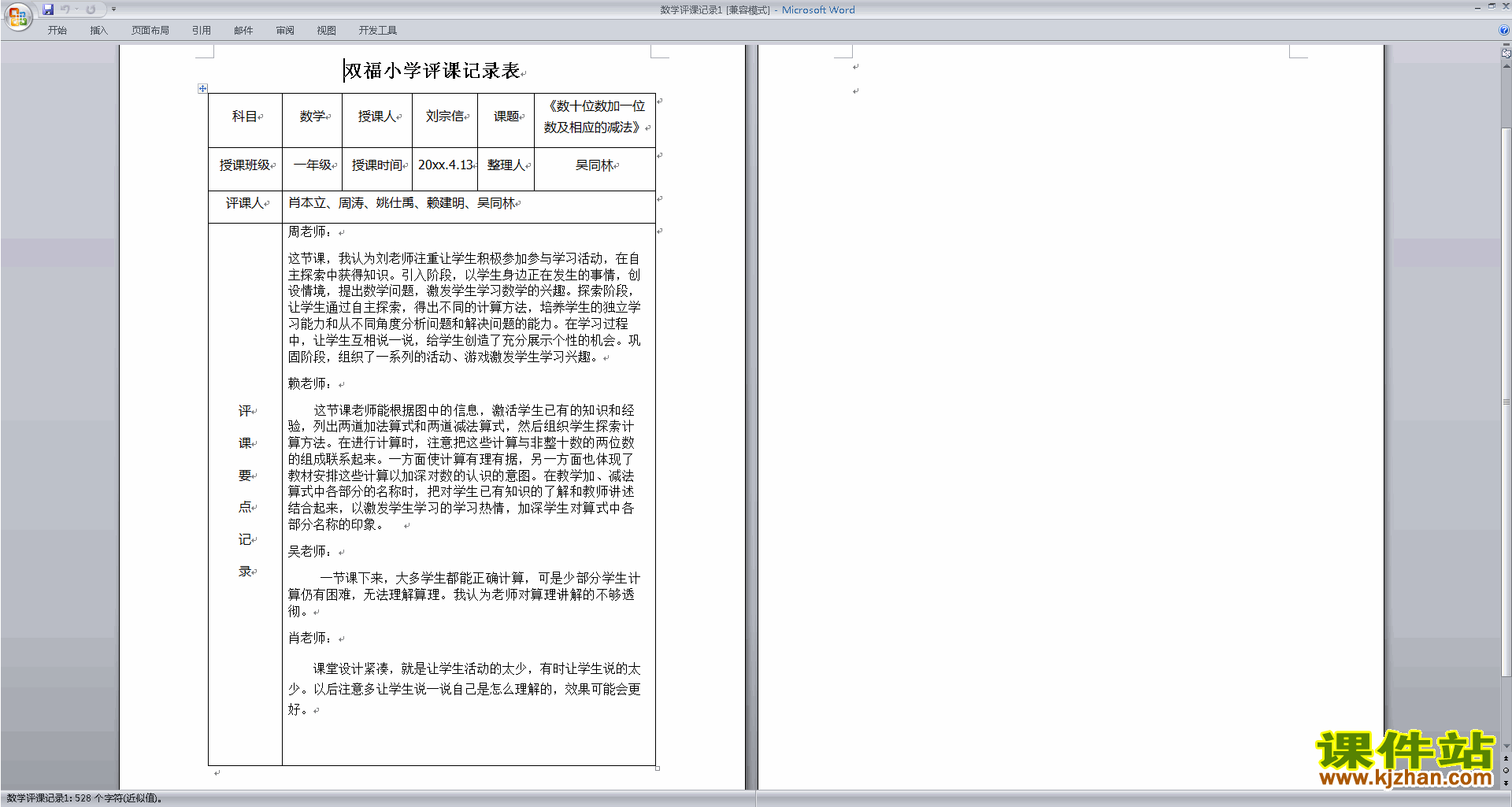
Task: Toggle the ruler icon above scrollbar
Action: (x=1506, y=54)
